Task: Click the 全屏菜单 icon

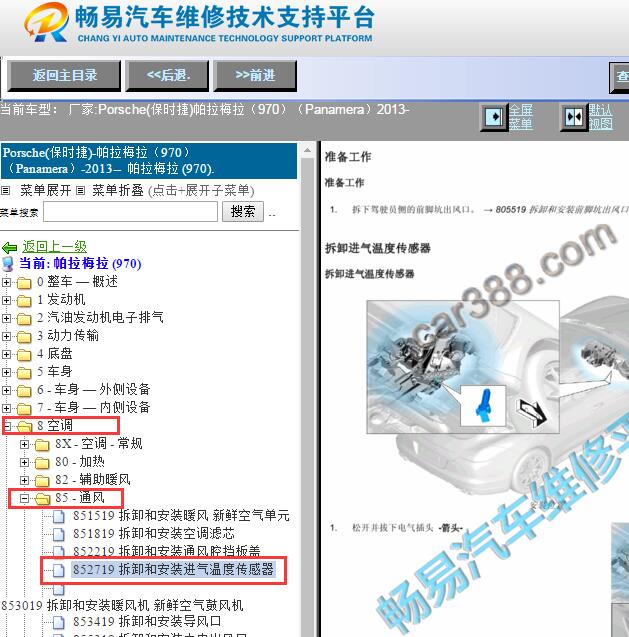Action: coord(495,117)
